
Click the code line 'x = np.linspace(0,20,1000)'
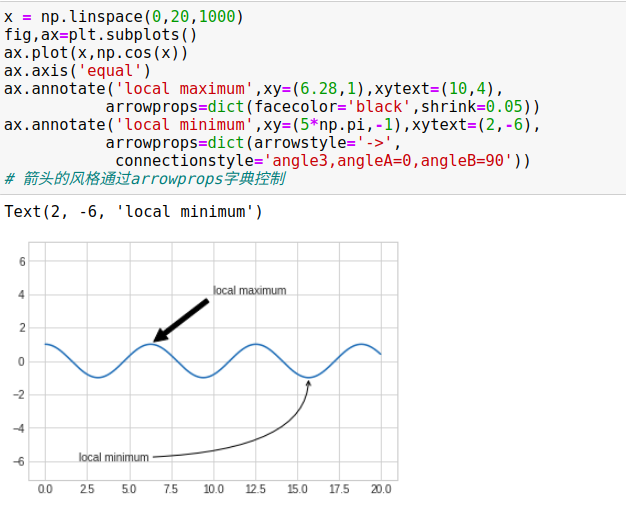coord(123,17)
